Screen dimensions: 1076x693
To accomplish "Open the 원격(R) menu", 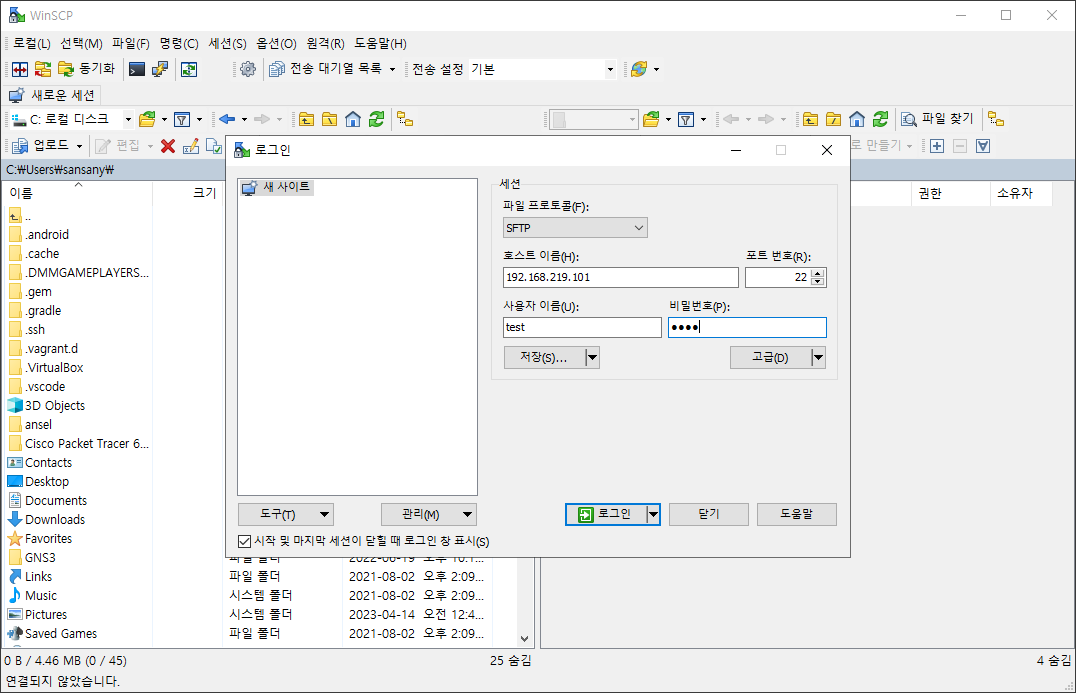I will point(325,43).
